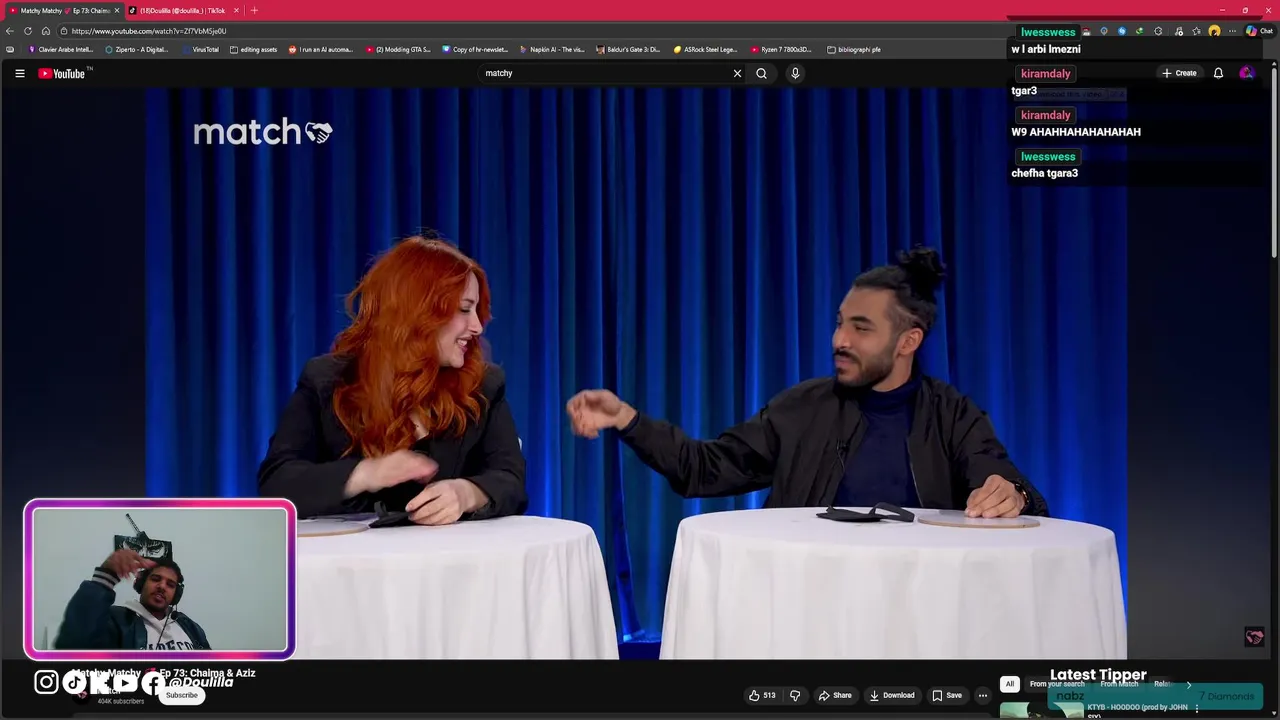Reload the page in the browser
Viewport: 1280px width, 720px height.
click(28, 31)
